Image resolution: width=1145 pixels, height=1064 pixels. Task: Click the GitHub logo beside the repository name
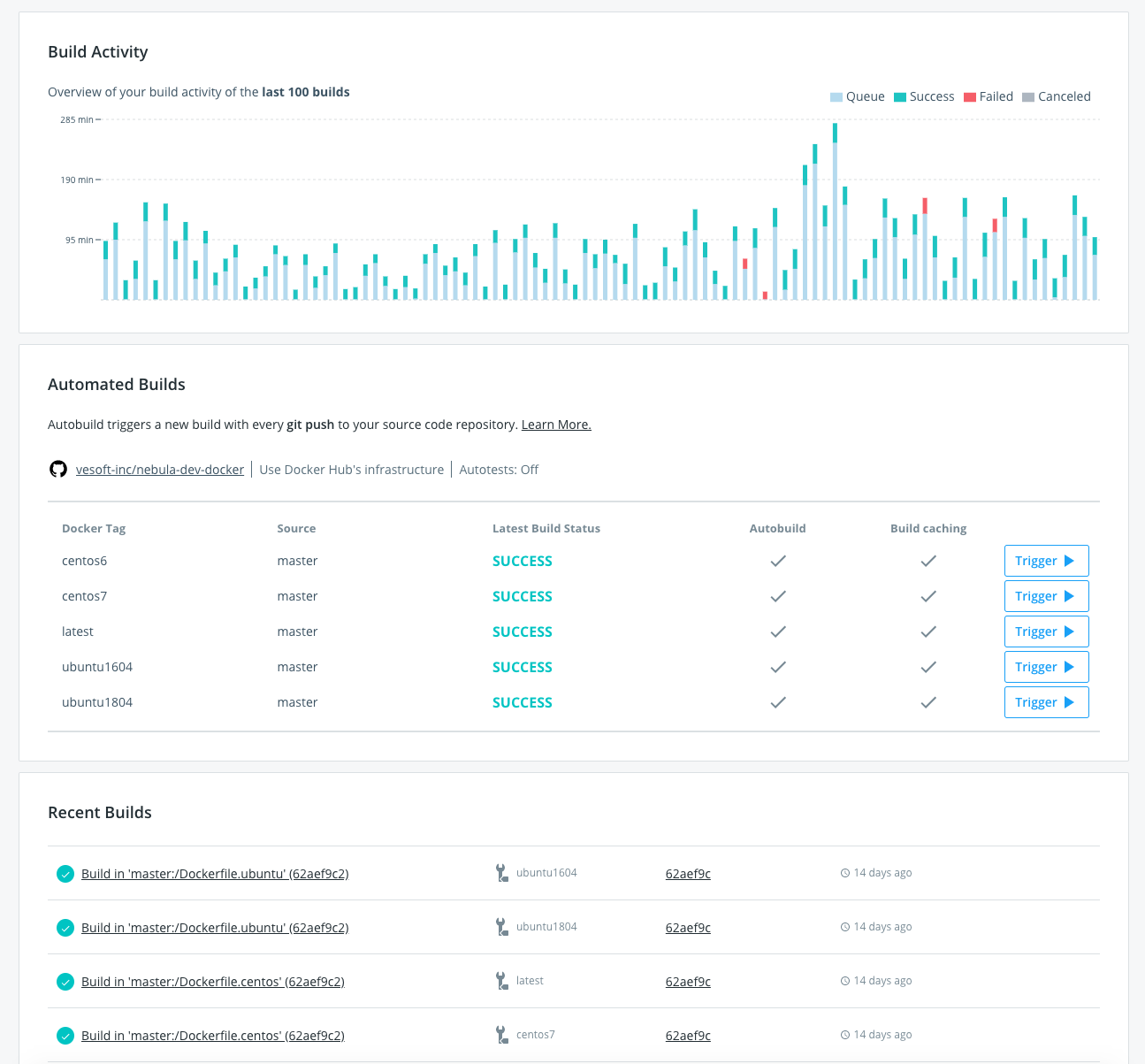58,470
